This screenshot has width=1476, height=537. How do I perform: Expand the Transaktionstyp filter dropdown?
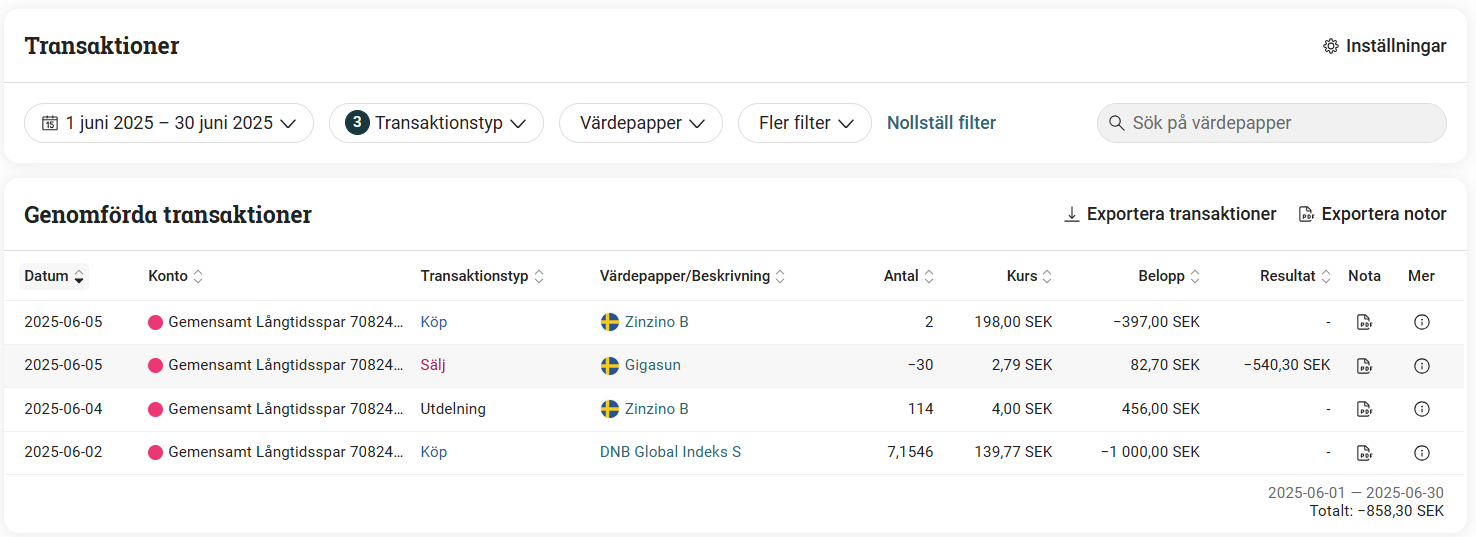(x=436, y=123)
